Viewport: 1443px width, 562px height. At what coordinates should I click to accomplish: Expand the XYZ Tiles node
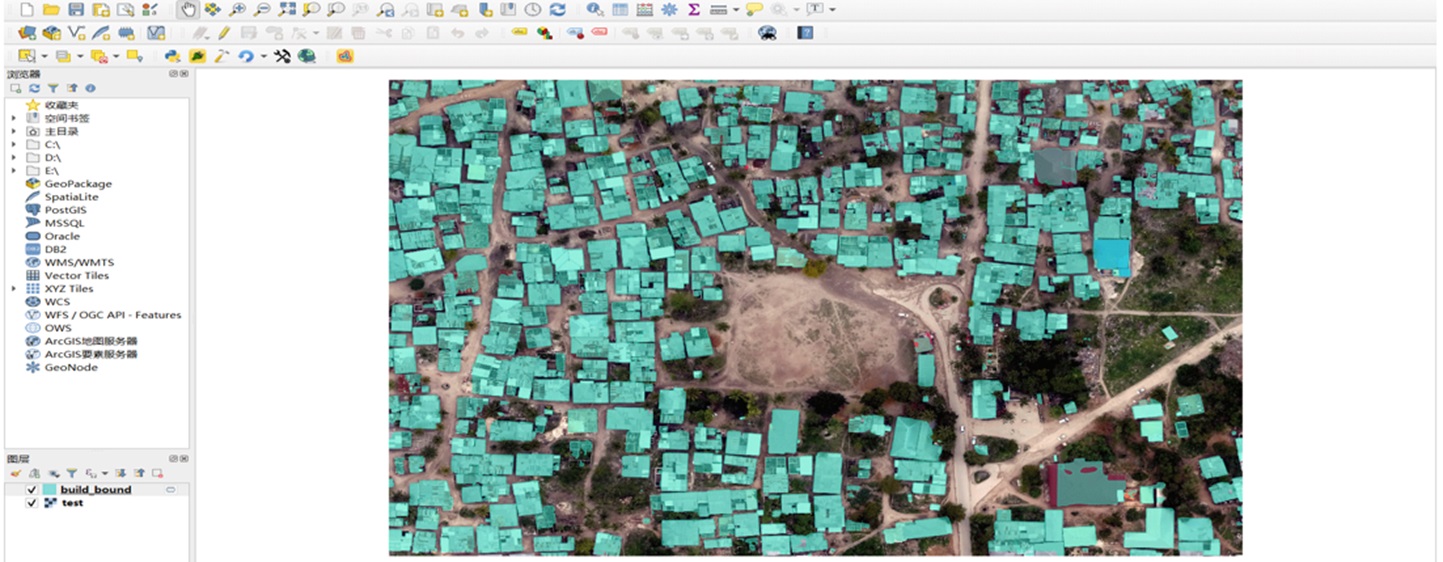[x=14, y=289]
